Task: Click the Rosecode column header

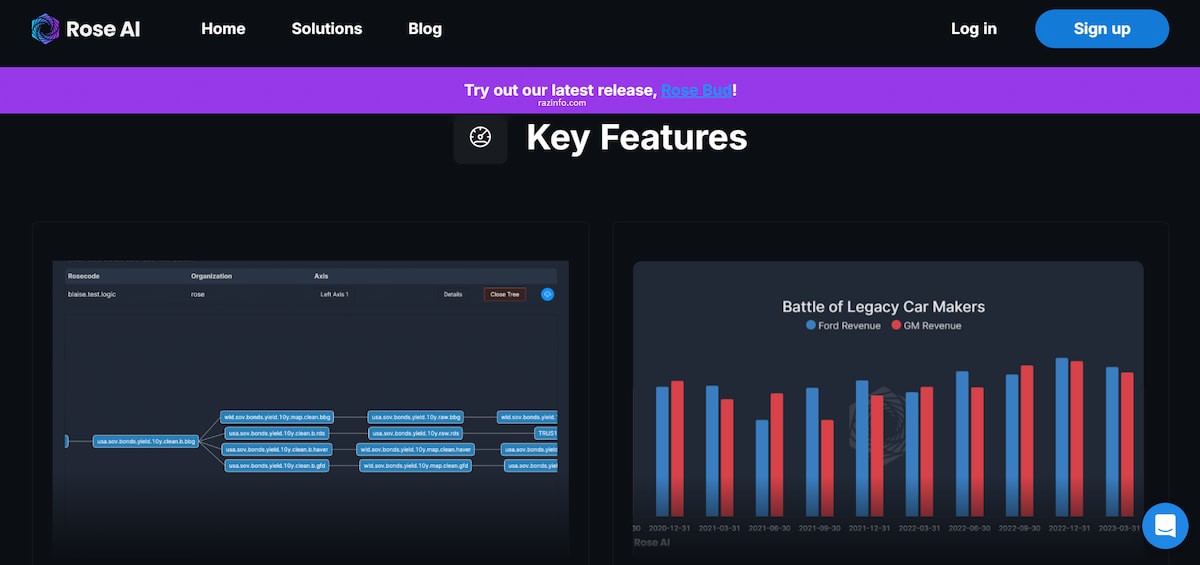Action: pos(84,276)
